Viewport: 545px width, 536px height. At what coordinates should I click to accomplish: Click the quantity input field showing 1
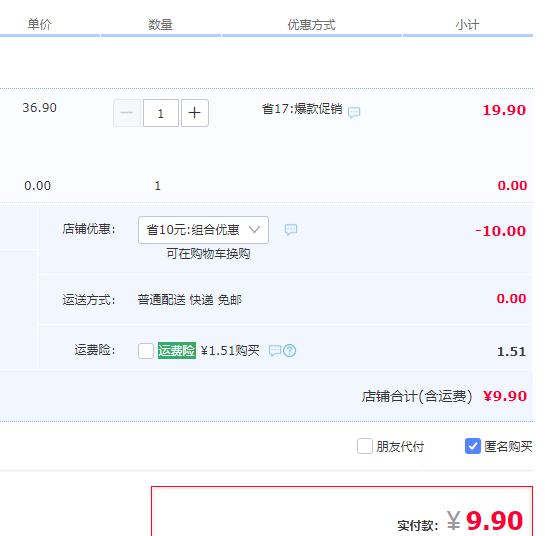pyautogui.click(x=161, y=113)
